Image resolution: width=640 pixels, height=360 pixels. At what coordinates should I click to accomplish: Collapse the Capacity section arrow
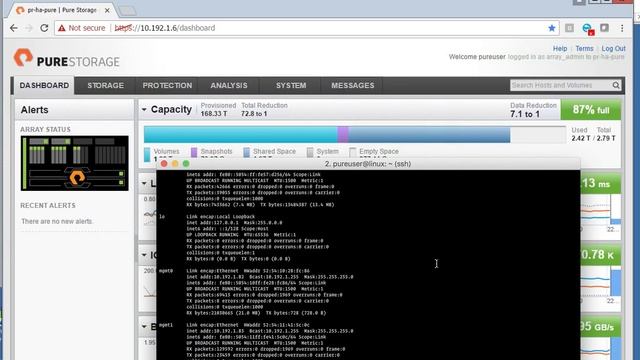point(144,109)
